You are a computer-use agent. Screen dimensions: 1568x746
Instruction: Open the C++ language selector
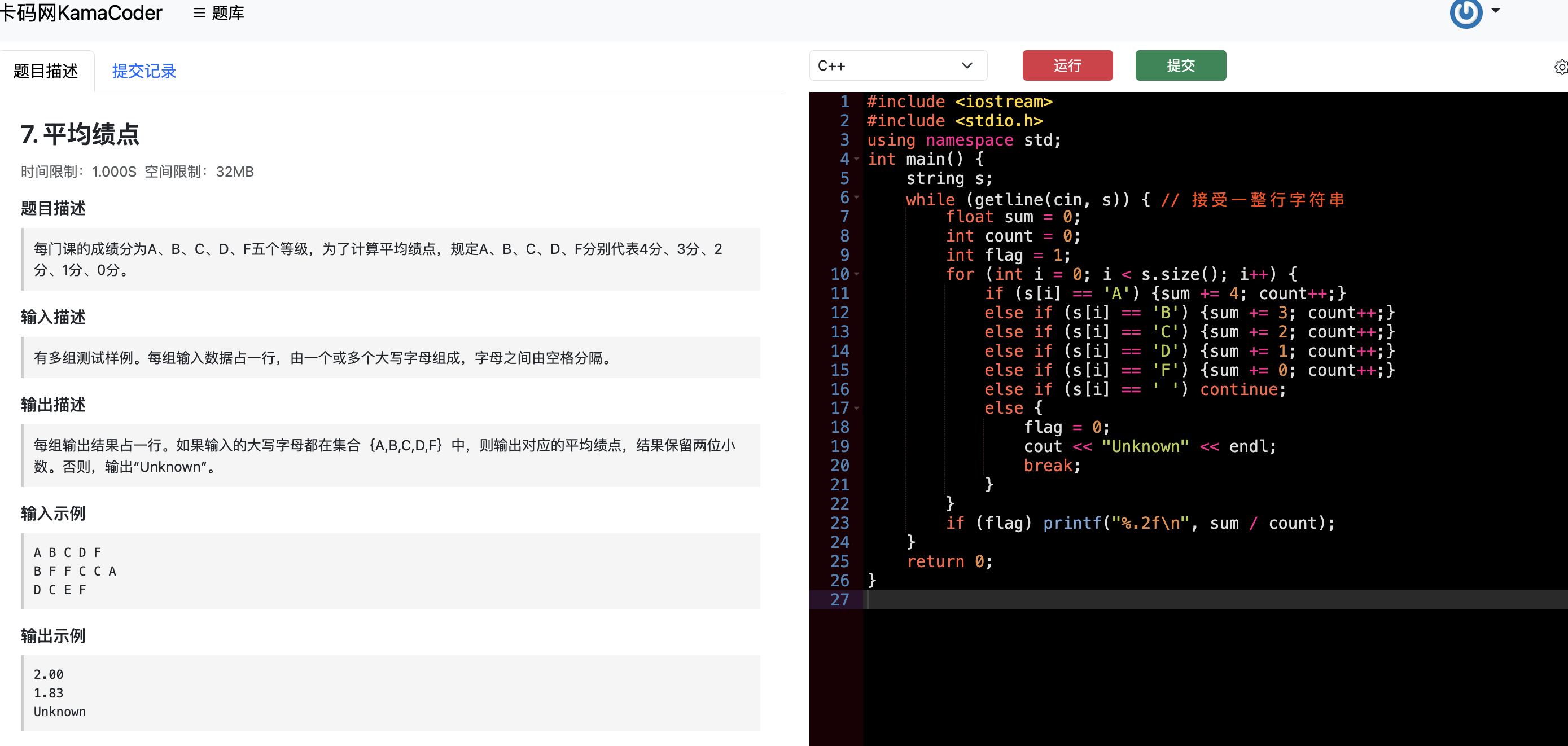coord(897,65)
